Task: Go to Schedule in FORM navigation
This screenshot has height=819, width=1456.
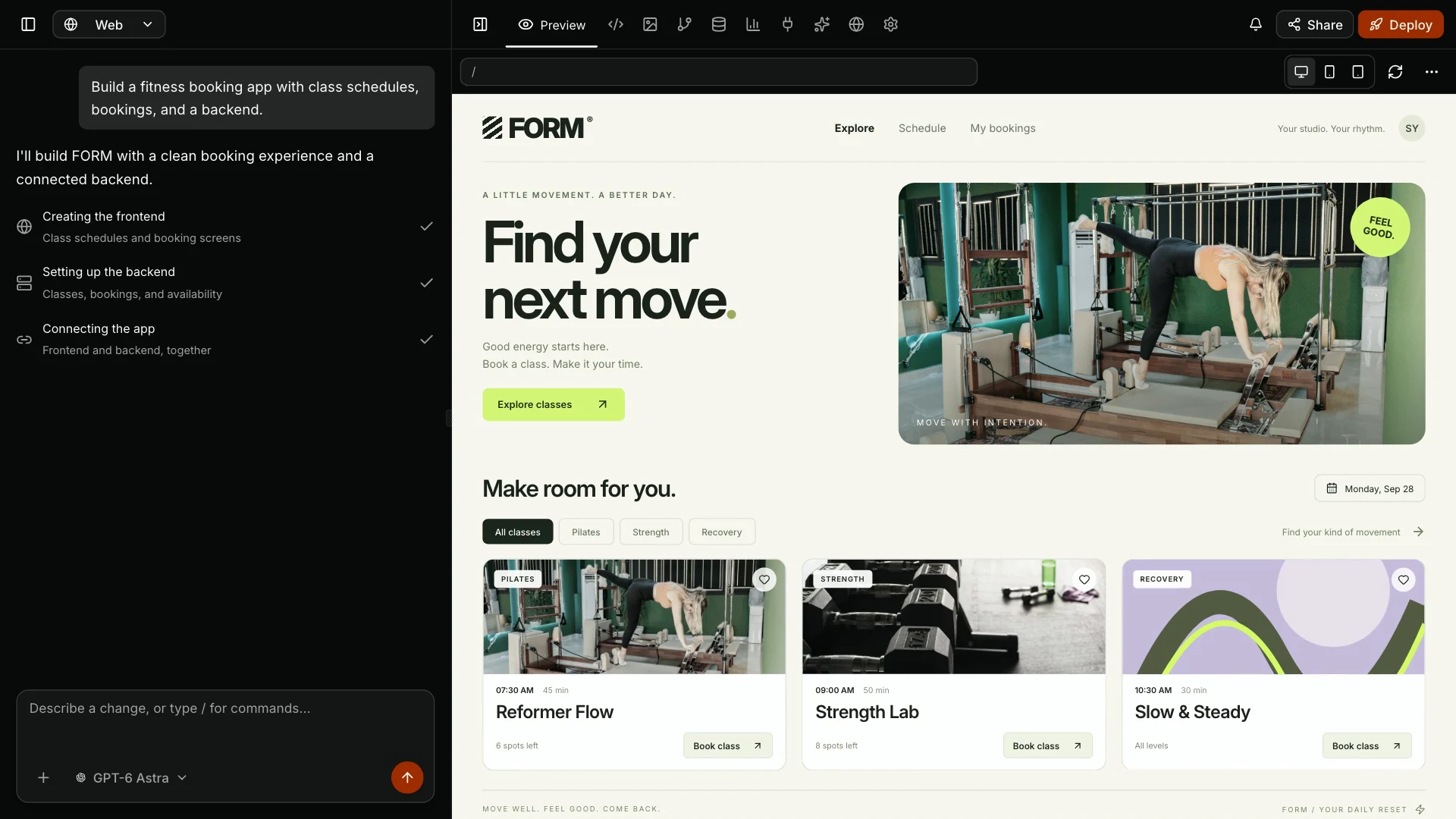Action: point(922,128)
